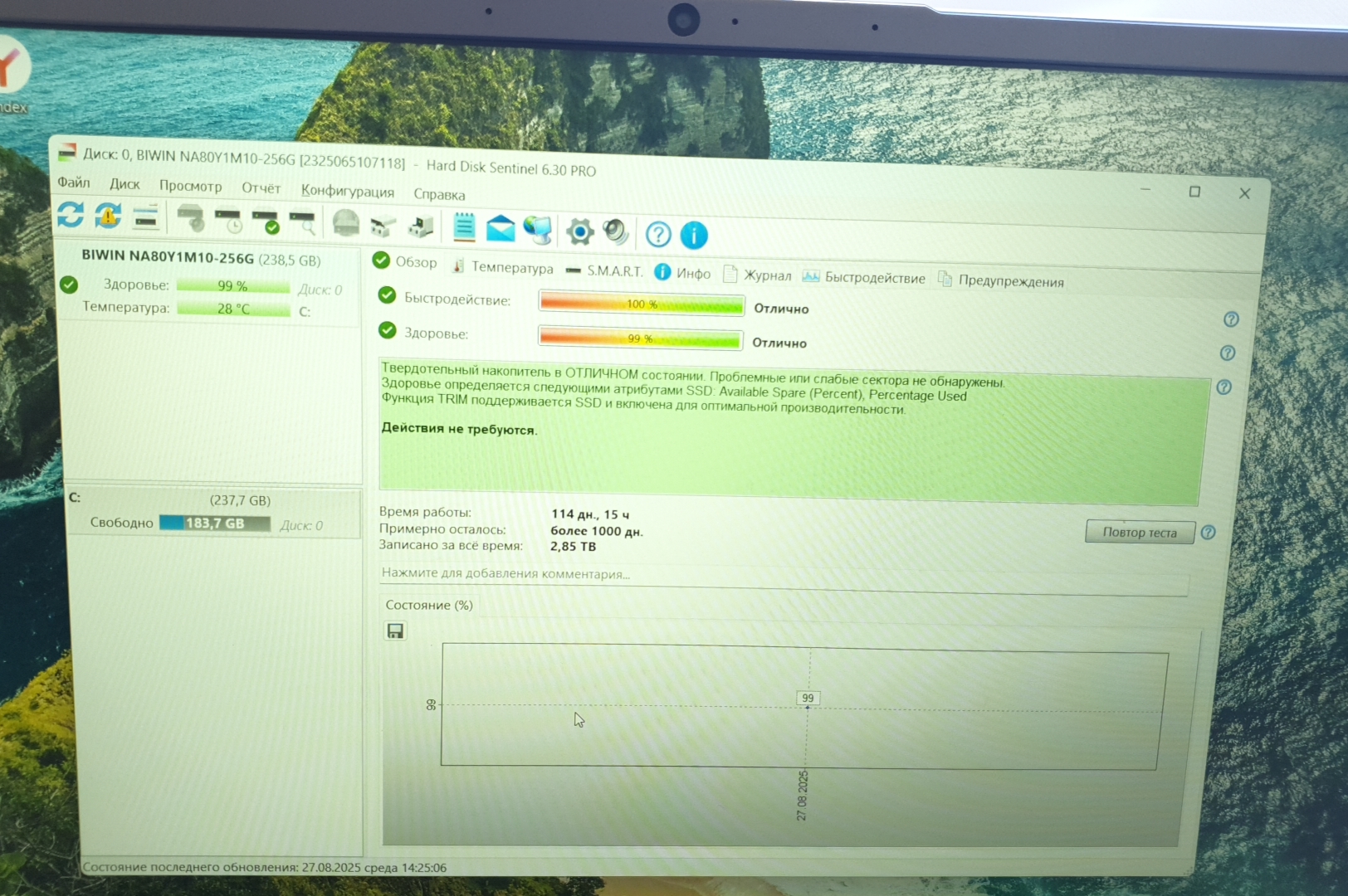The width and height of the screenshot is (1348, 896).
Task: Open settings via the gear toolbar icon
Action: coord(579,231)
